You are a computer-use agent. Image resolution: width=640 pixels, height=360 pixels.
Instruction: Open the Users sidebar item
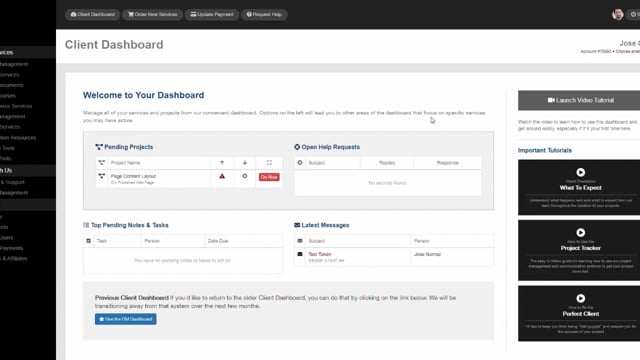[7, 237]
